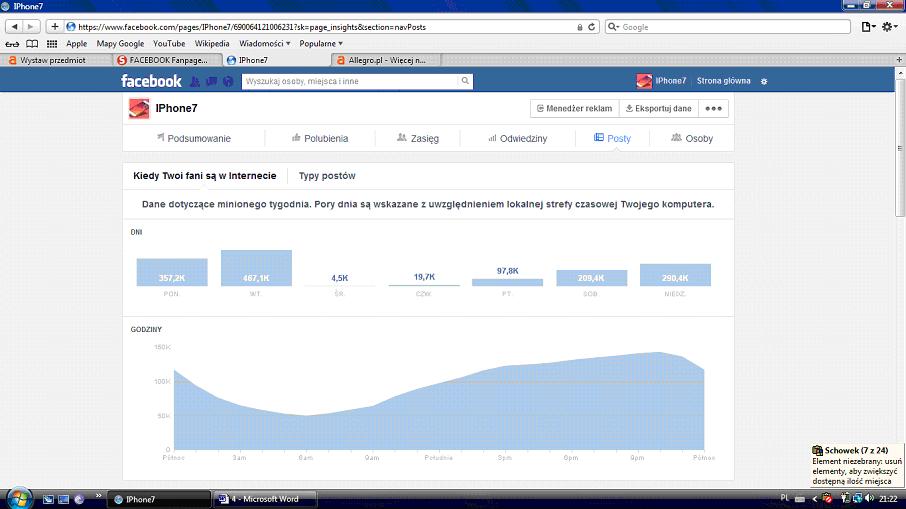
Task: Click the Facebook search magnifier button
Action: (x=465, y=81)
